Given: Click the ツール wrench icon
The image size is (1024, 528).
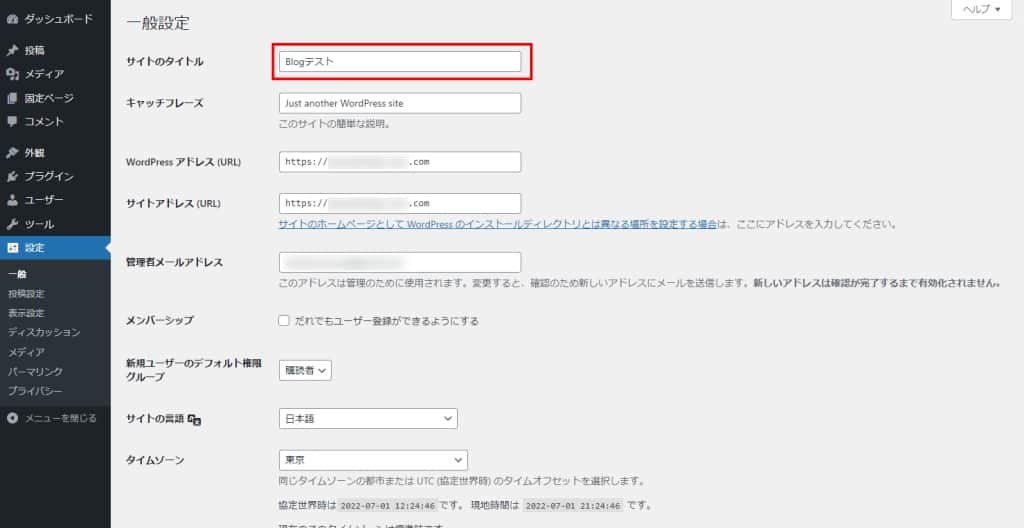Looking at the screenshot, I should point(12,224).
